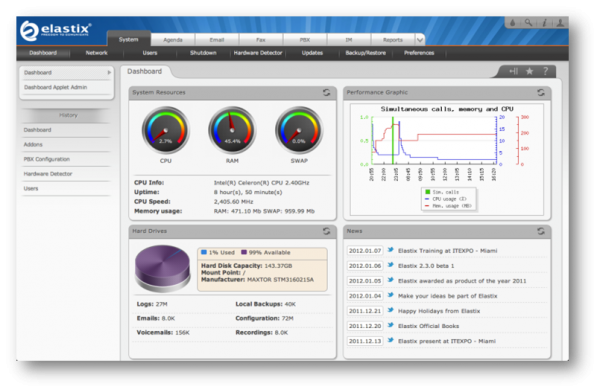This screenshot has height=392, width=600.
Task: Click the blue '1% Used' legend swatch
Action: (x=204, y=252)
